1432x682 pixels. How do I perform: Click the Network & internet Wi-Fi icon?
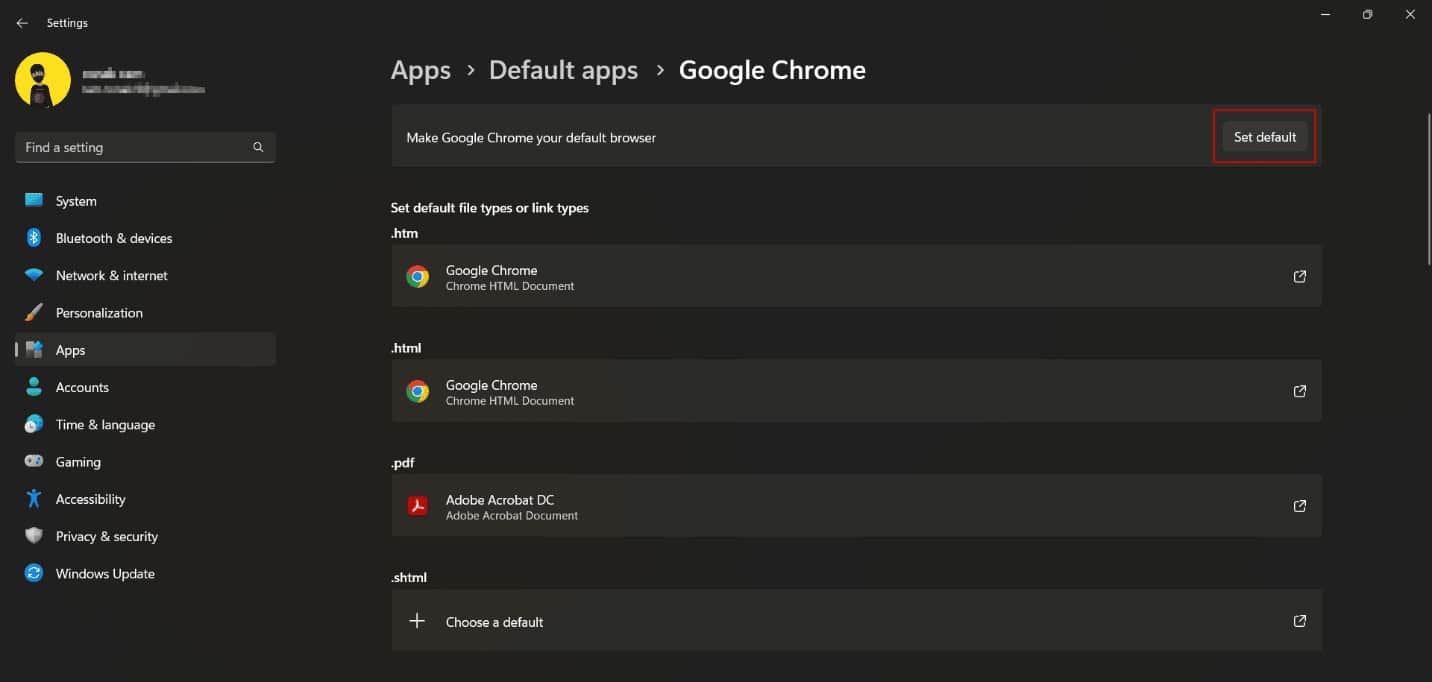(x=34, y=275)
